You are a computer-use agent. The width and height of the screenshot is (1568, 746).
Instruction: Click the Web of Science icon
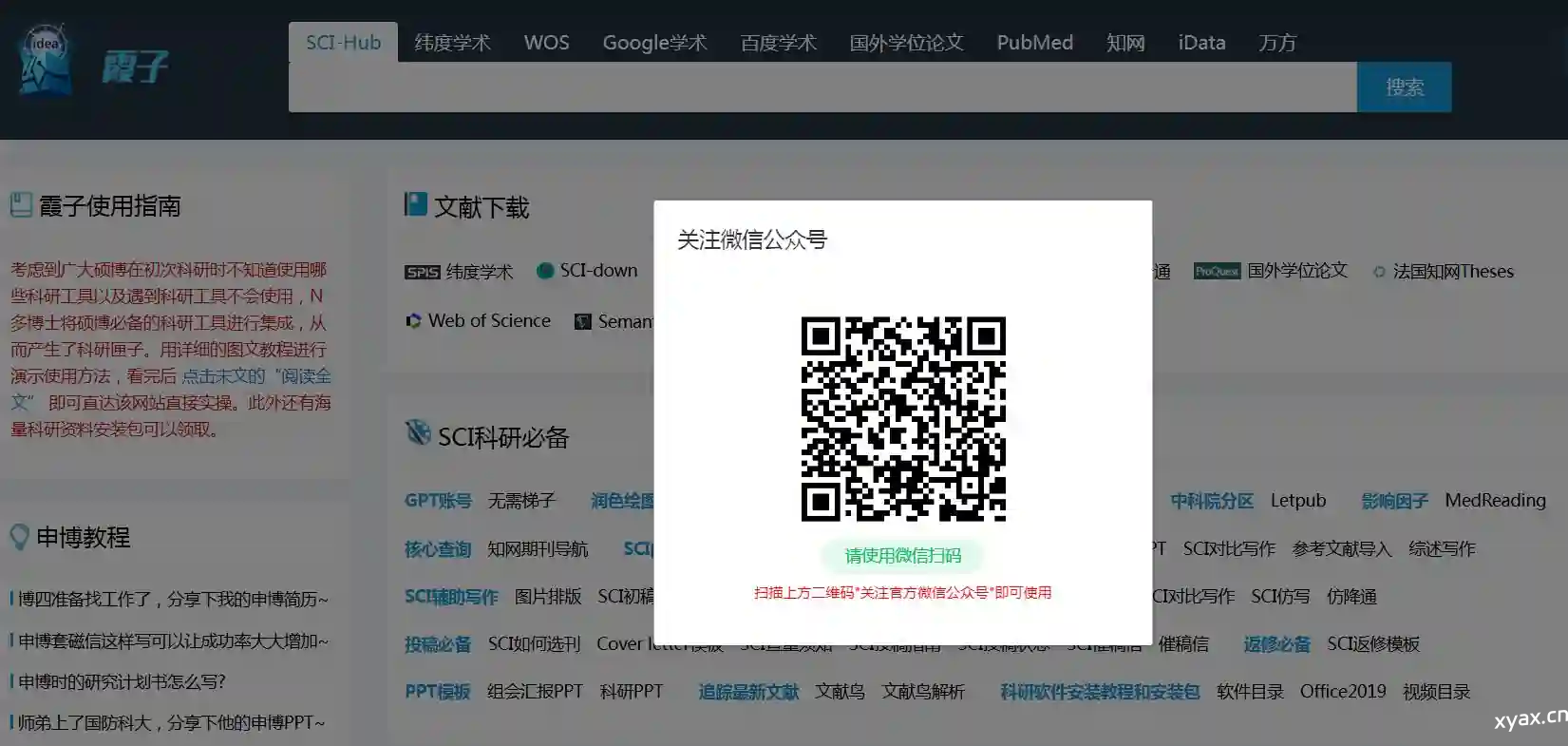(x=413, y=321)
